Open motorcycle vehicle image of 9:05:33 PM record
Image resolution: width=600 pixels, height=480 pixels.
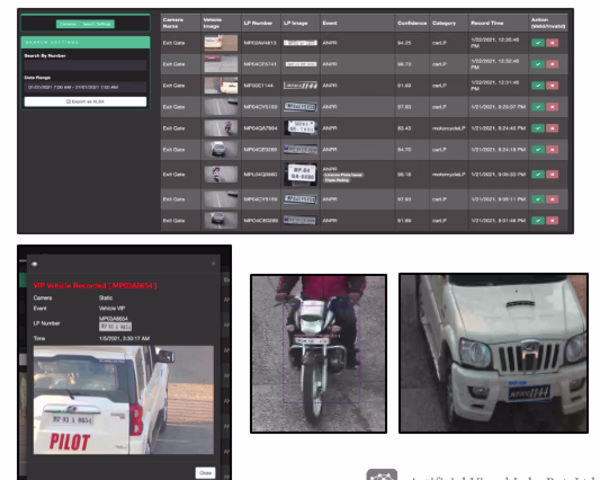pyautogui.click(x=221, y=174)
